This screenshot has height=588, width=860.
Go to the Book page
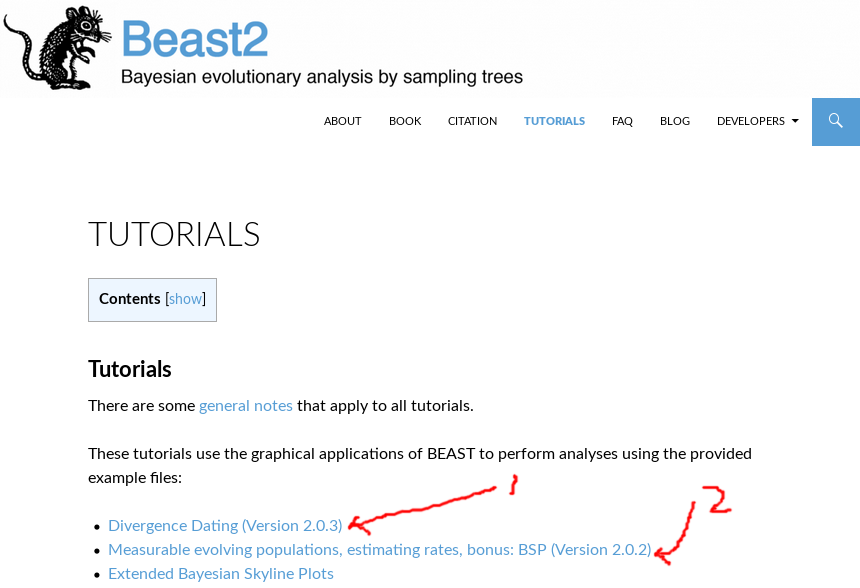405,121
